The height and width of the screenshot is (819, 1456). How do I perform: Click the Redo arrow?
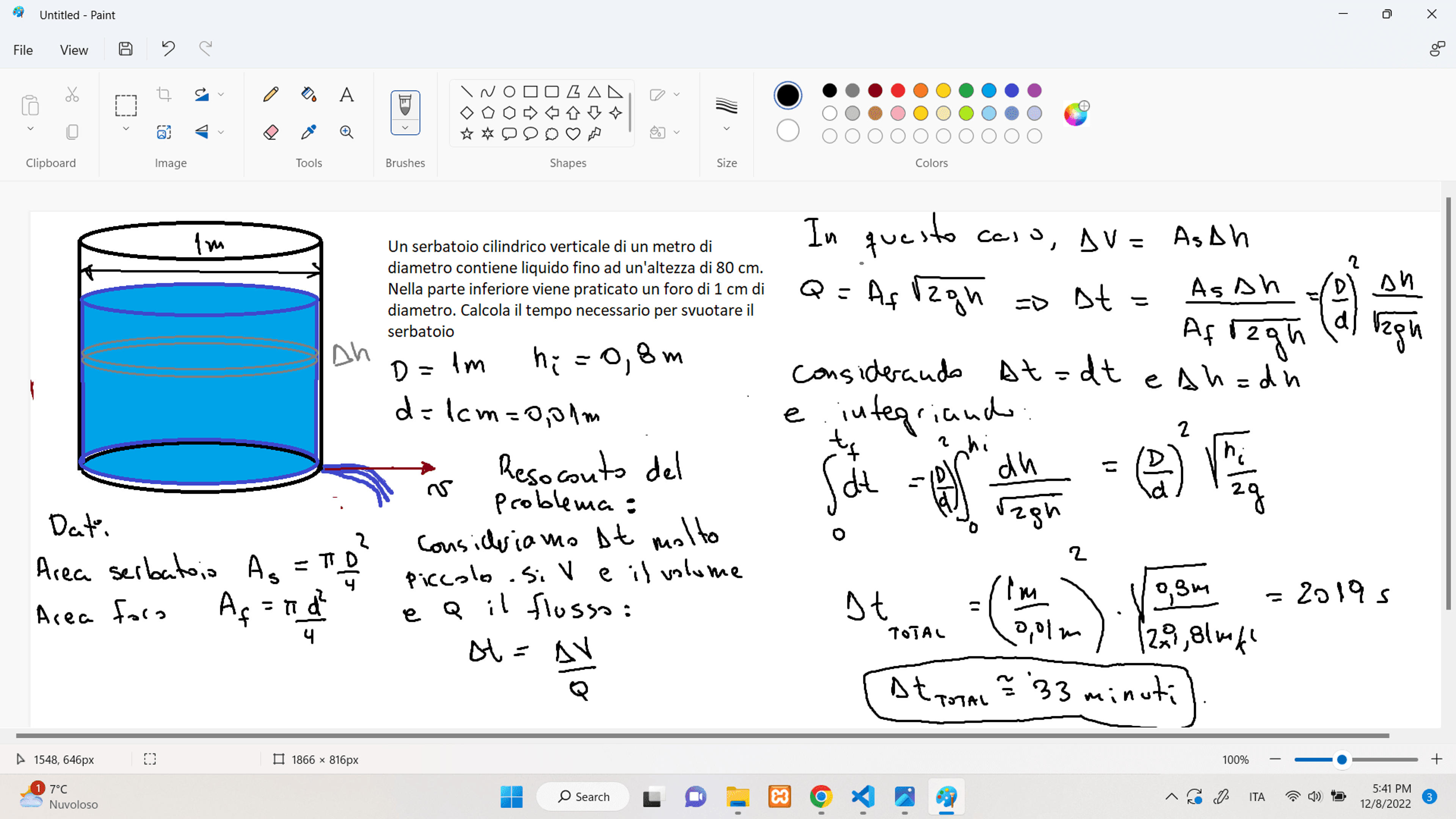point(205,49)
